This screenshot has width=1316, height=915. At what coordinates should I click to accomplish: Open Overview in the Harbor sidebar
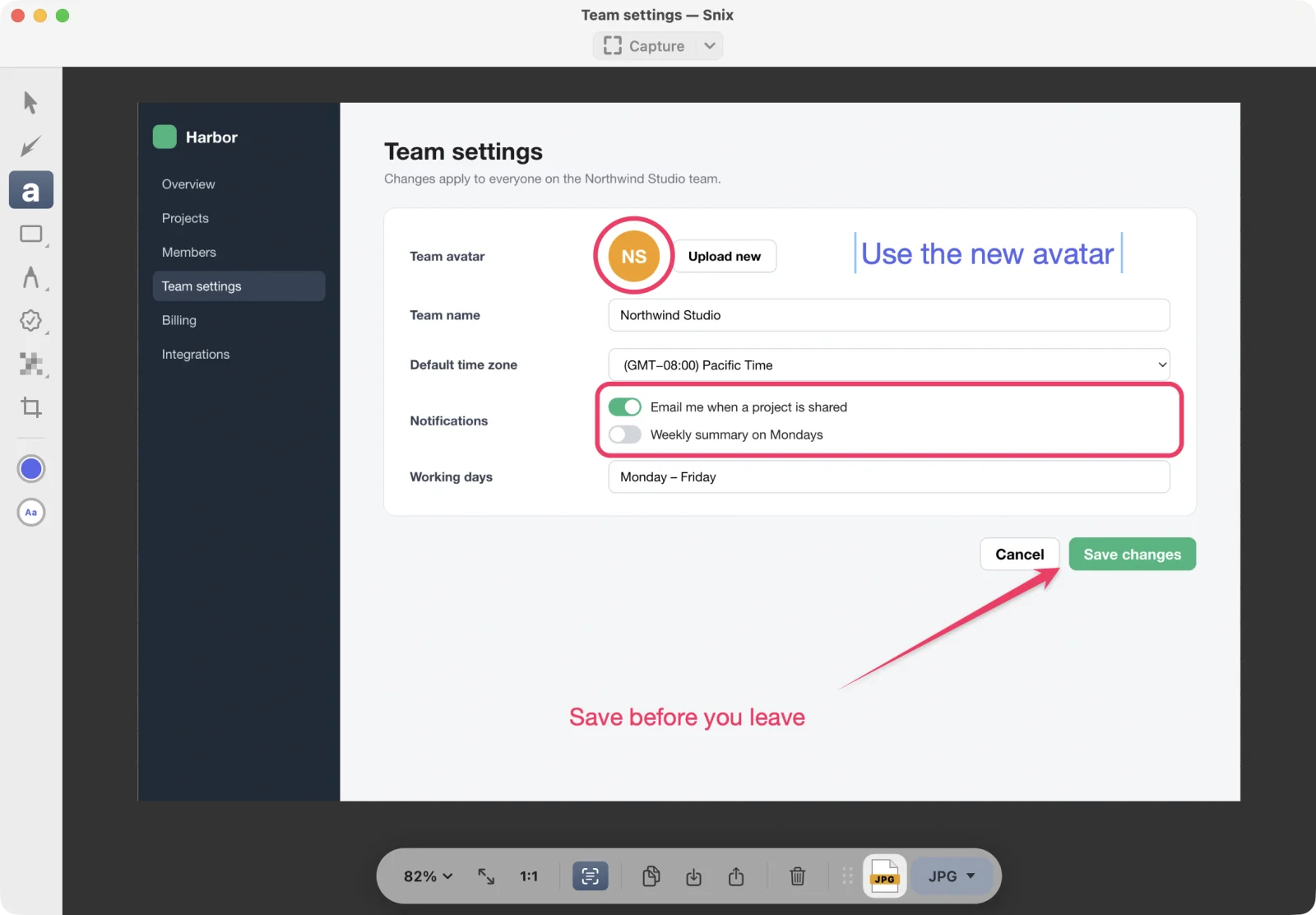coord(239,184)
